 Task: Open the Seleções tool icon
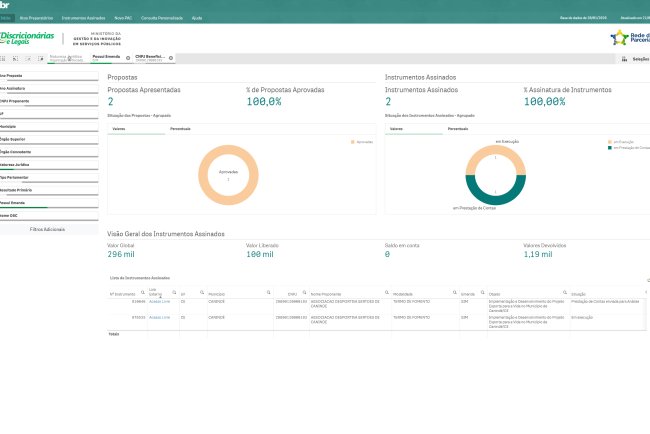624,59
